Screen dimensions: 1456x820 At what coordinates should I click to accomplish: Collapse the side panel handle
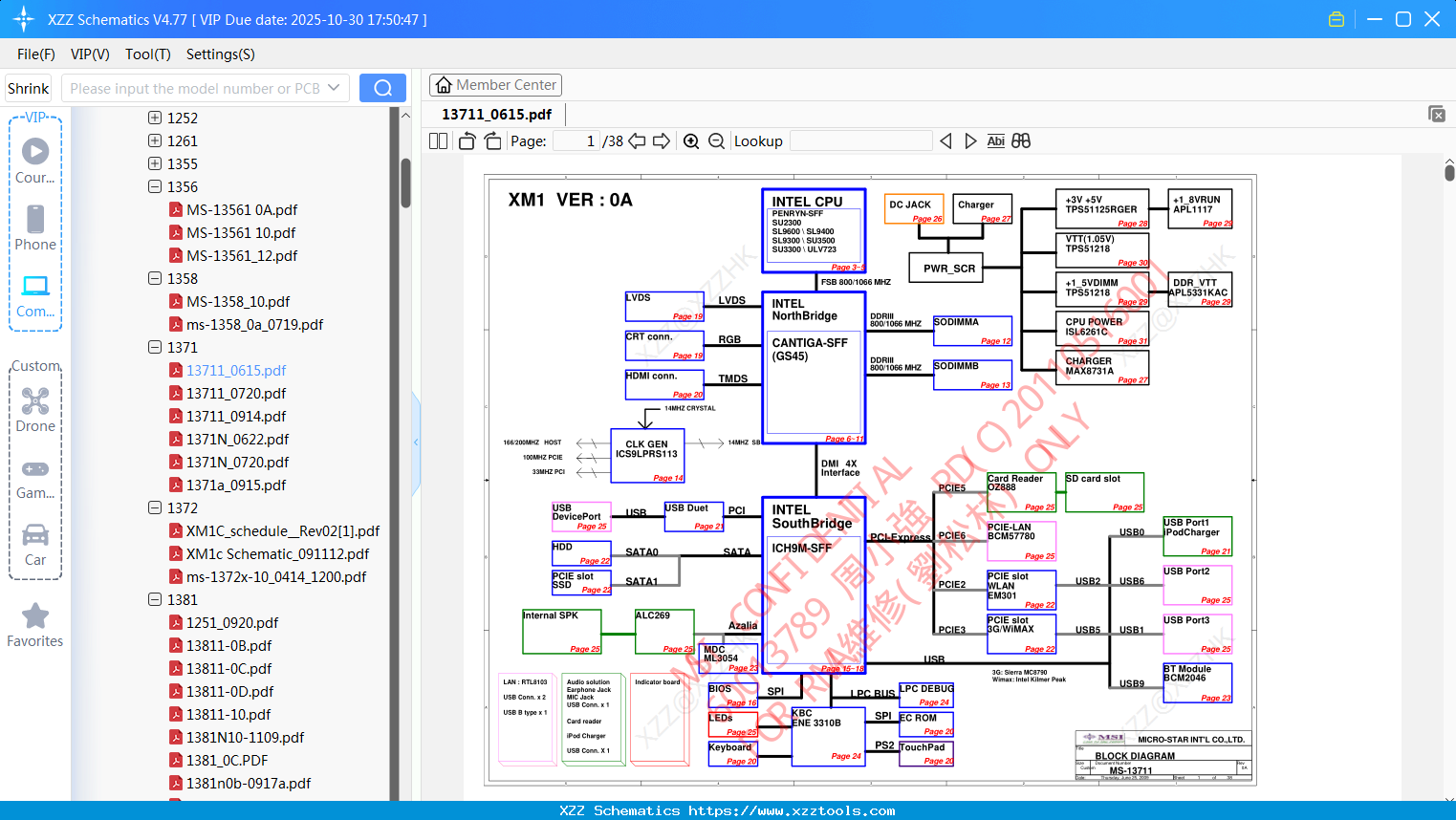416,442
